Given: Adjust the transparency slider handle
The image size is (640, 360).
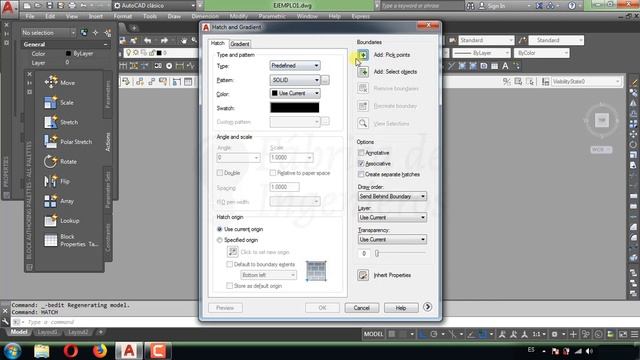Looking at the screenshot, I should click(377, 253).
